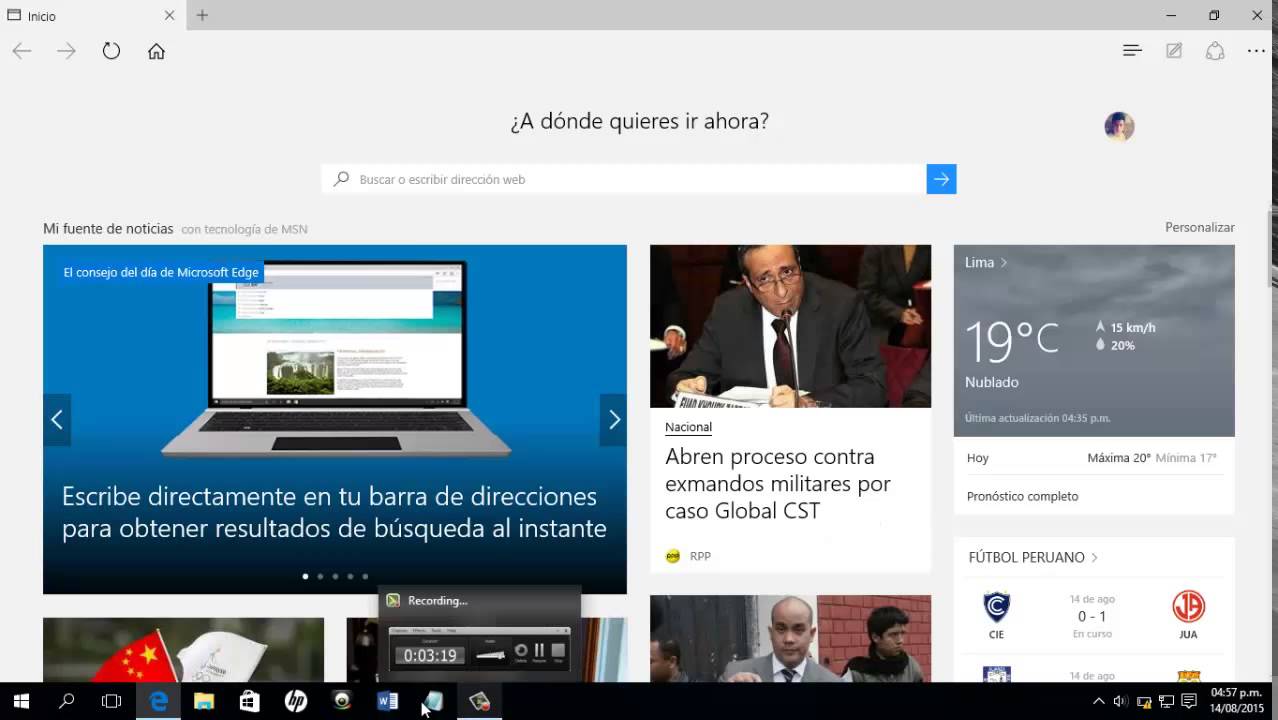Click the 19°C temperature reading
The width and height of the screenshot is (1278, 720).
click(x=1011, y=340)
